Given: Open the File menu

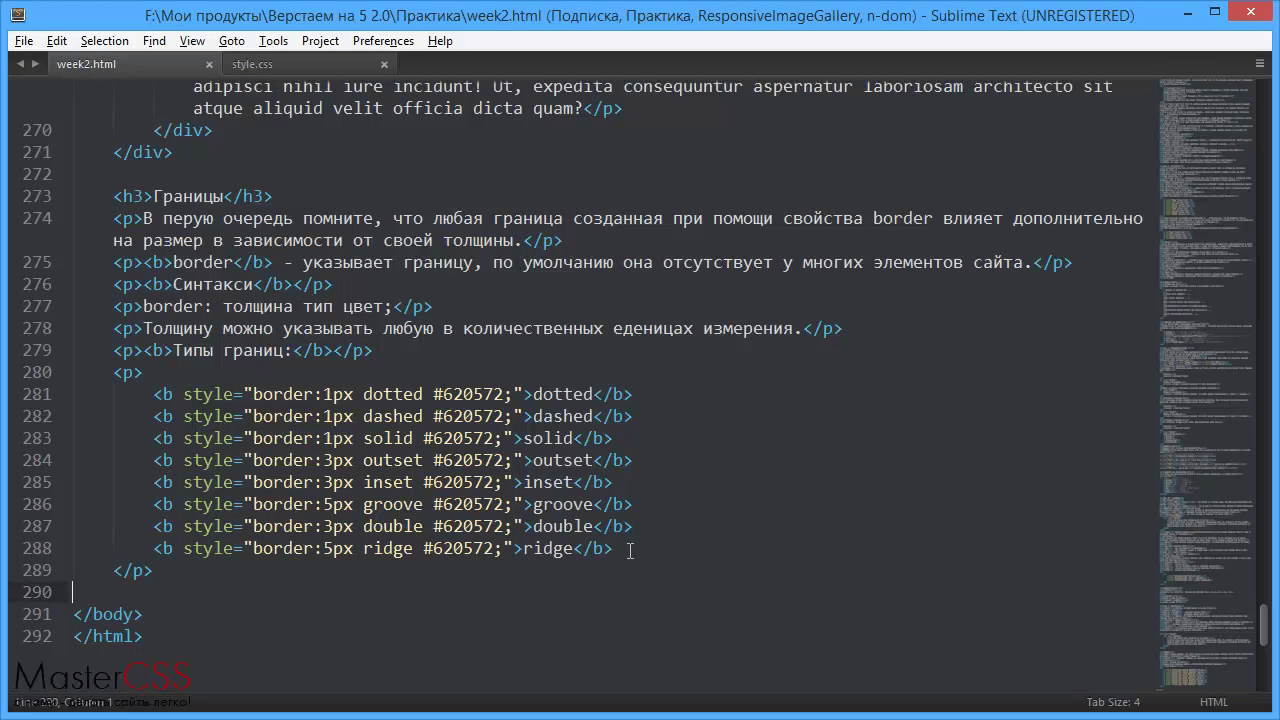Looking at the screenshot, I should point(24,41).
